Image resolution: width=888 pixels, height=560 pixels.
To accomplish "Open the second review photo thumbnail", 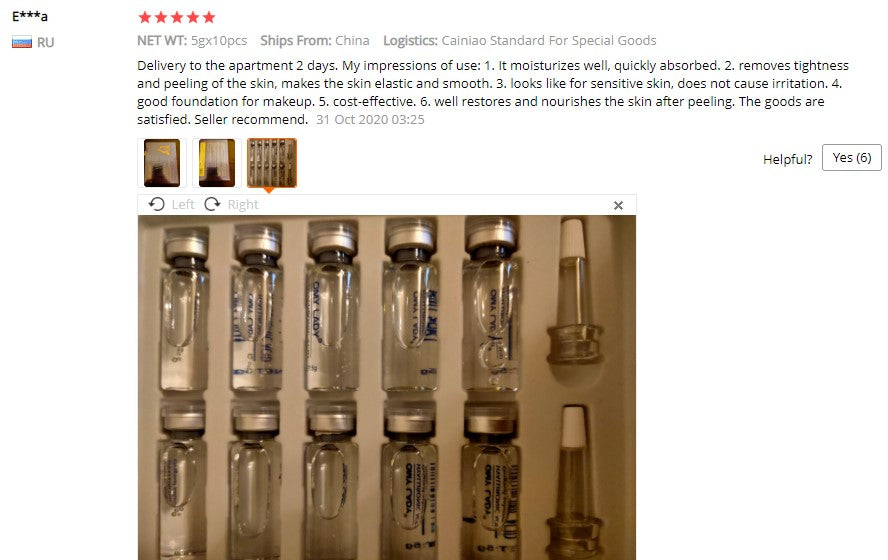I will [217, 163].
